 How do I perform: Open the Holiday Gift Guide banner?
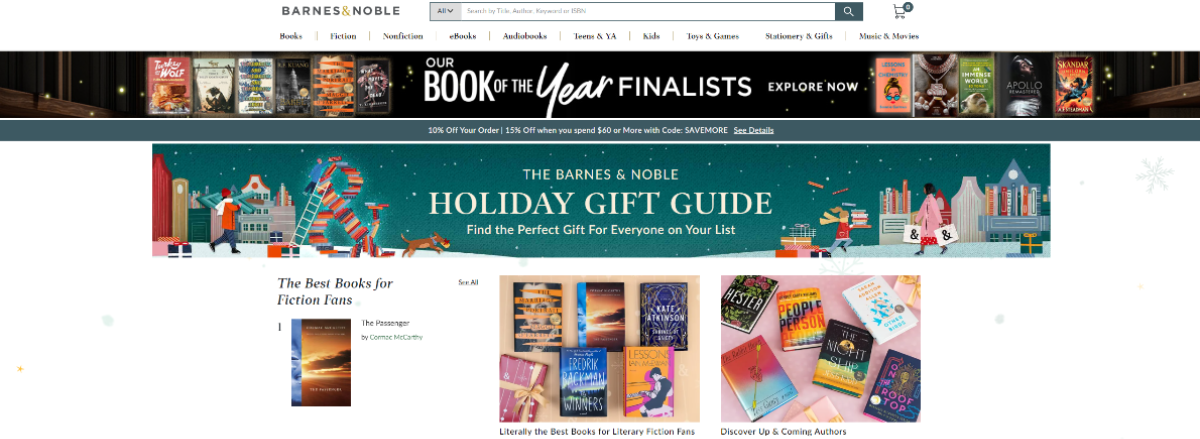(x=601, y=201)
